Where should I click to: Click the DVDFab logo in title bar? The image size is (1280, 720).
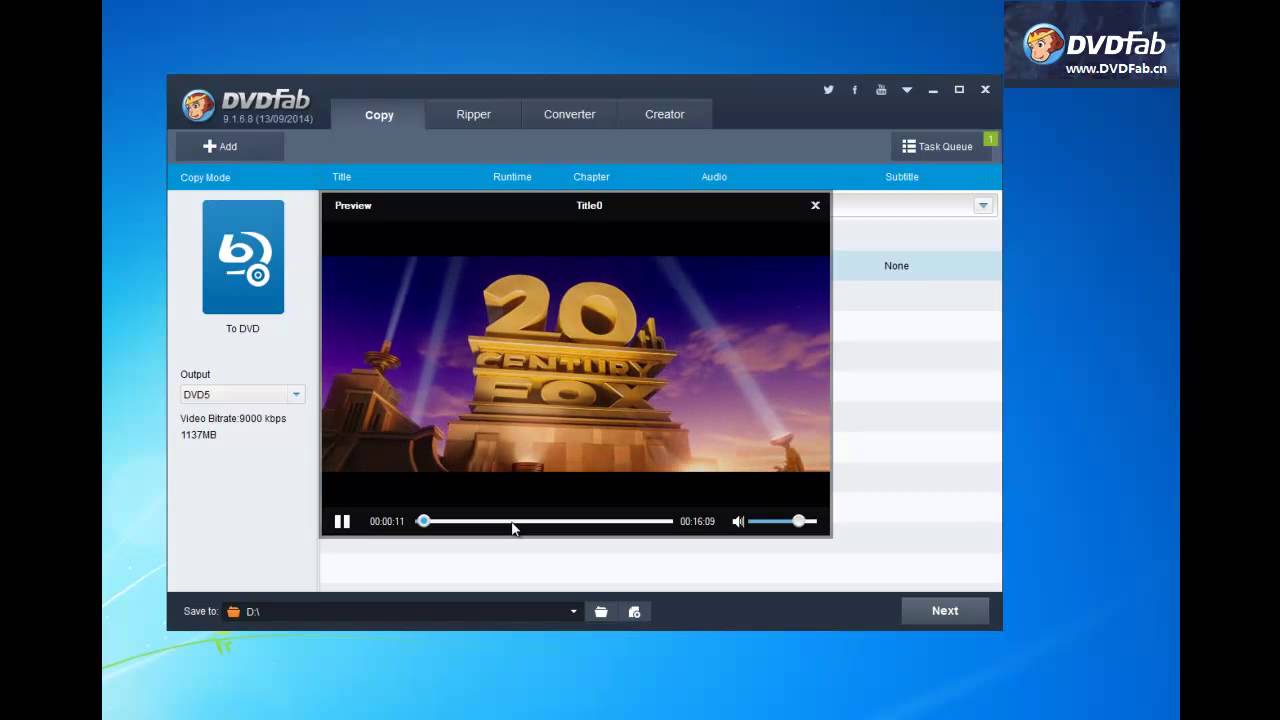[246, 105]
